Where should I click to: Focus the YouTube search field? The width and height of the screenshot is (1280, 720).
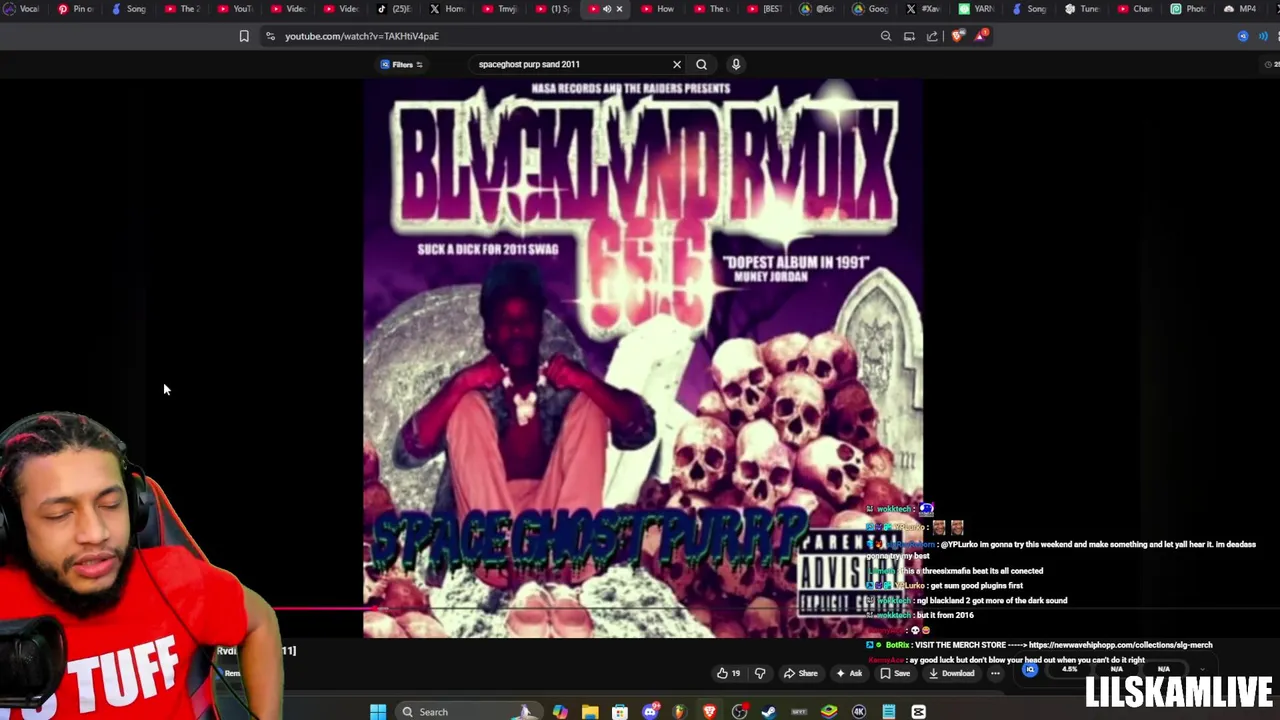click(570, 64)
